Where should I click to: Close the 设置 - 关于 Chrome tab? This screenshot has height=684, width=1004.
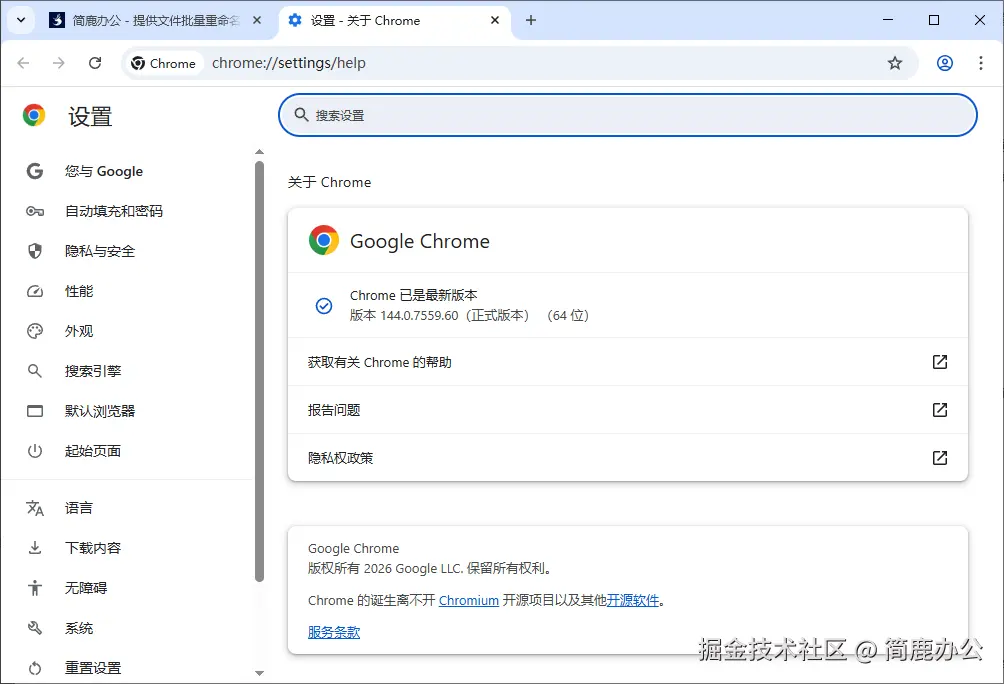(x=495, y=20)
